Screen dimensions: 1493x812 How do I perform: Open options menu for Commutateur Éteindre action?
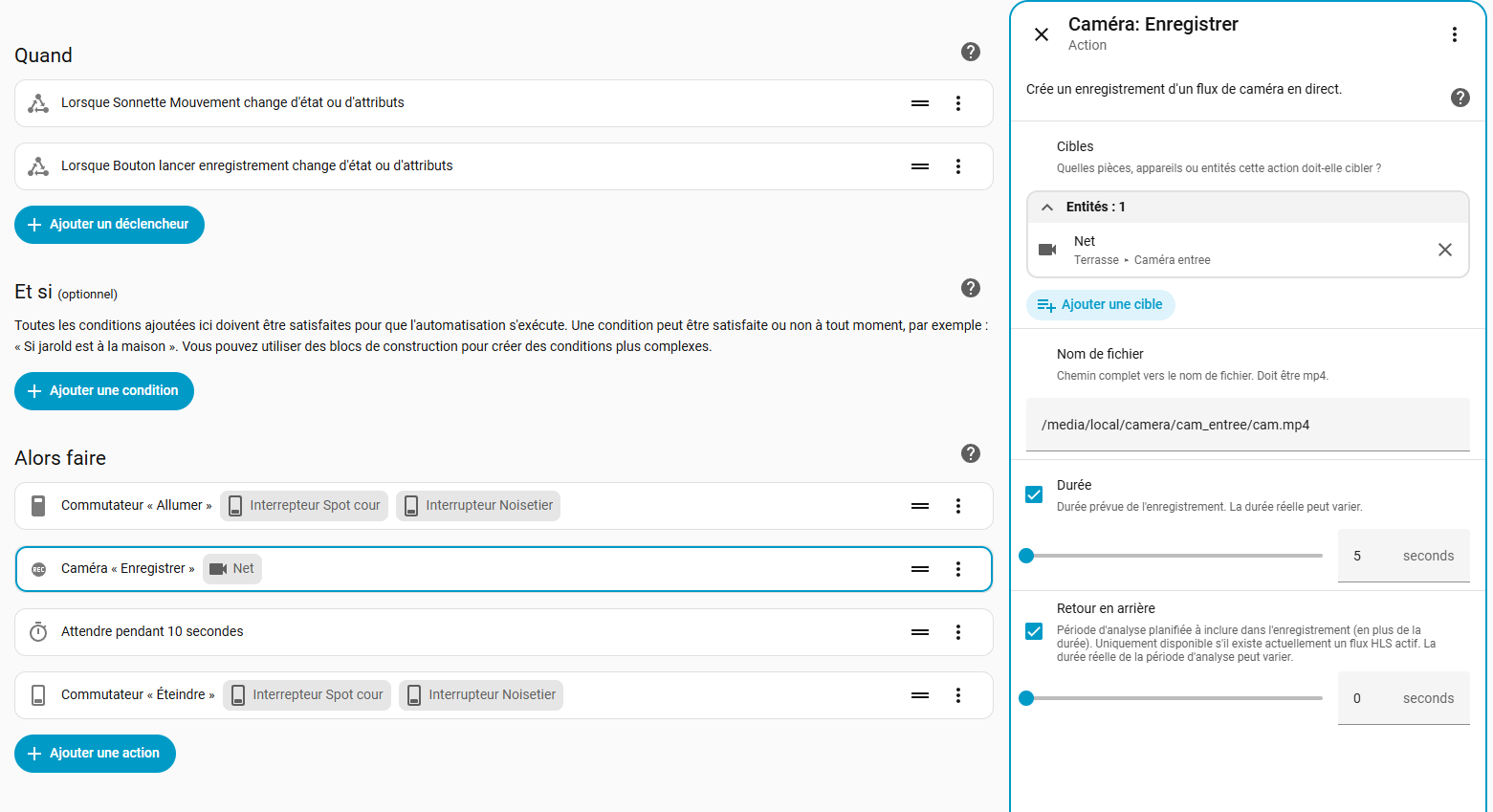(957, 695)
